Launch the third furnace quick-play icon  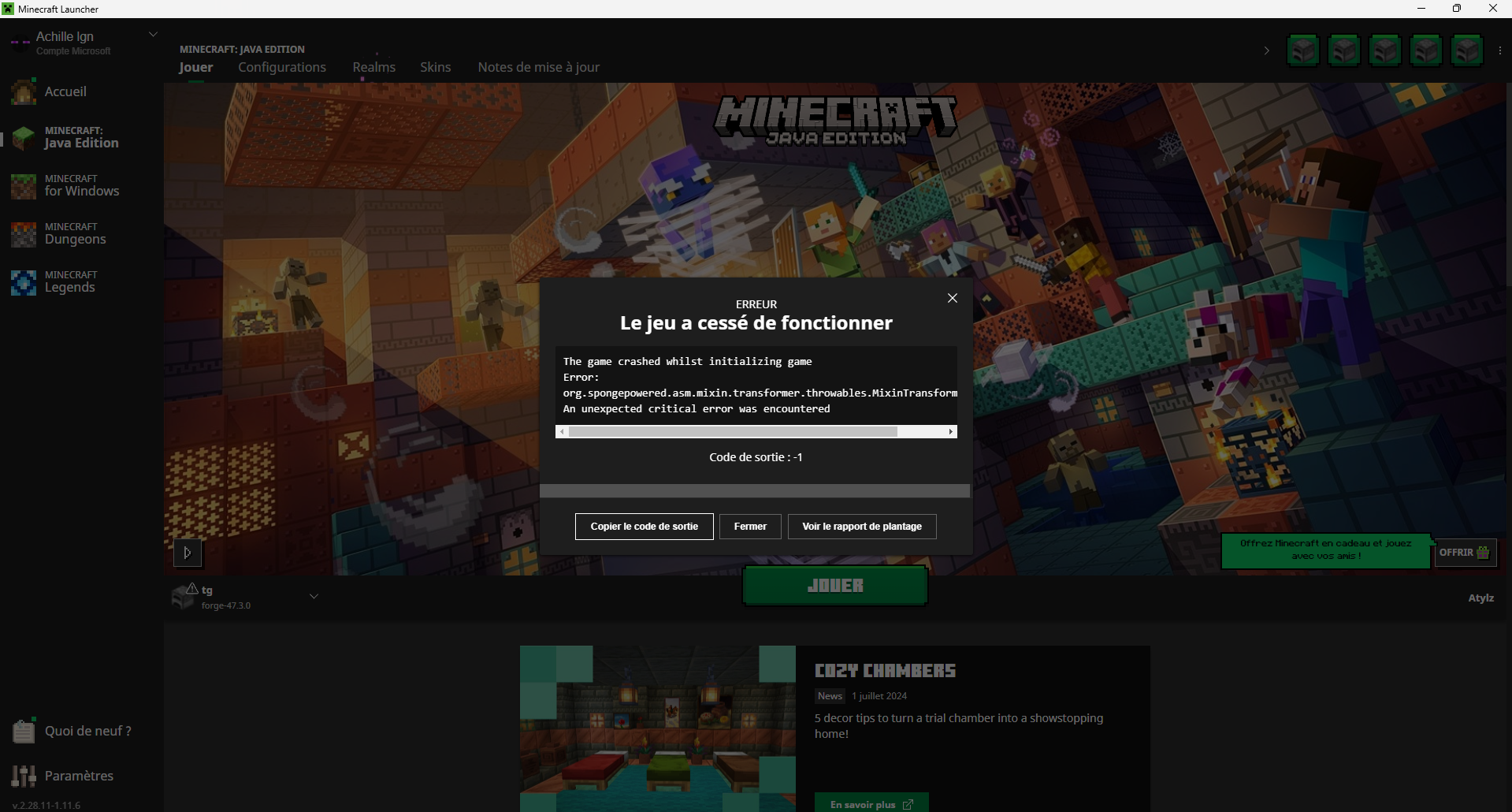(x=1385, y=50)
